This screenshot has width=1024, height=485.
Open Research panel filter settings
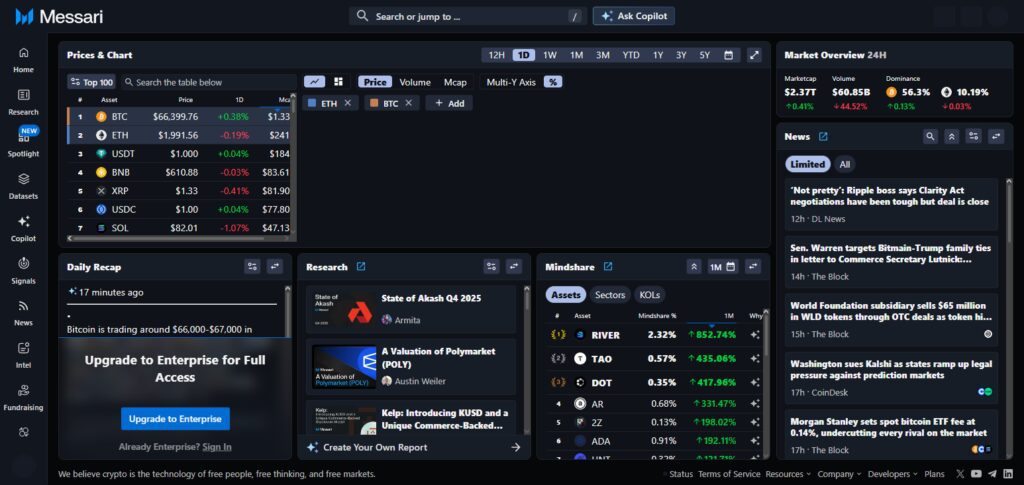click(x=492, y=266)
